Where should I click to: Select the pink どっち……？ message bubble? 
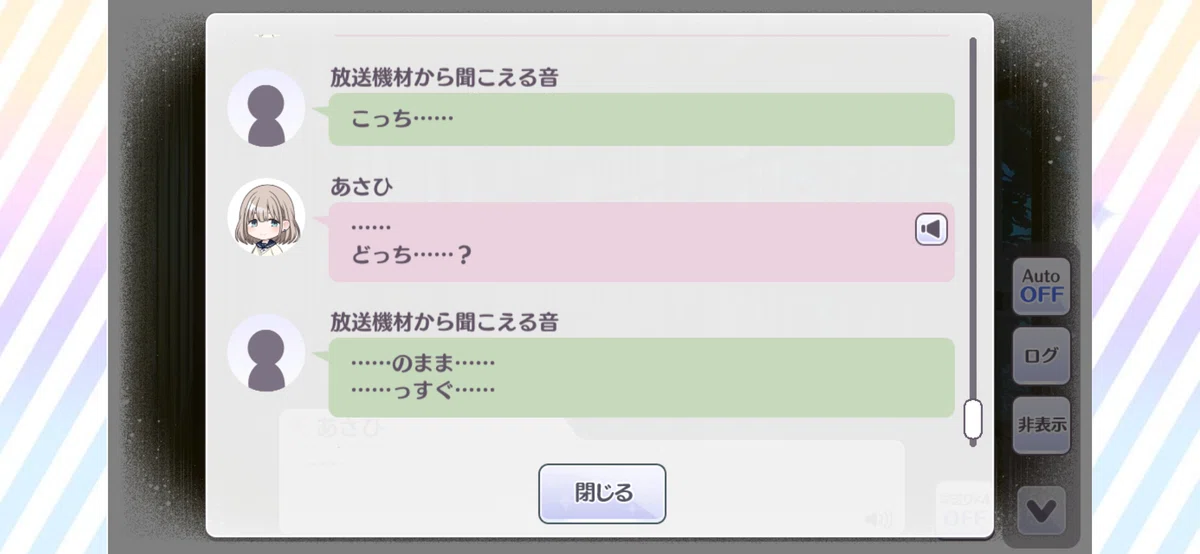[x=641, y=242]
